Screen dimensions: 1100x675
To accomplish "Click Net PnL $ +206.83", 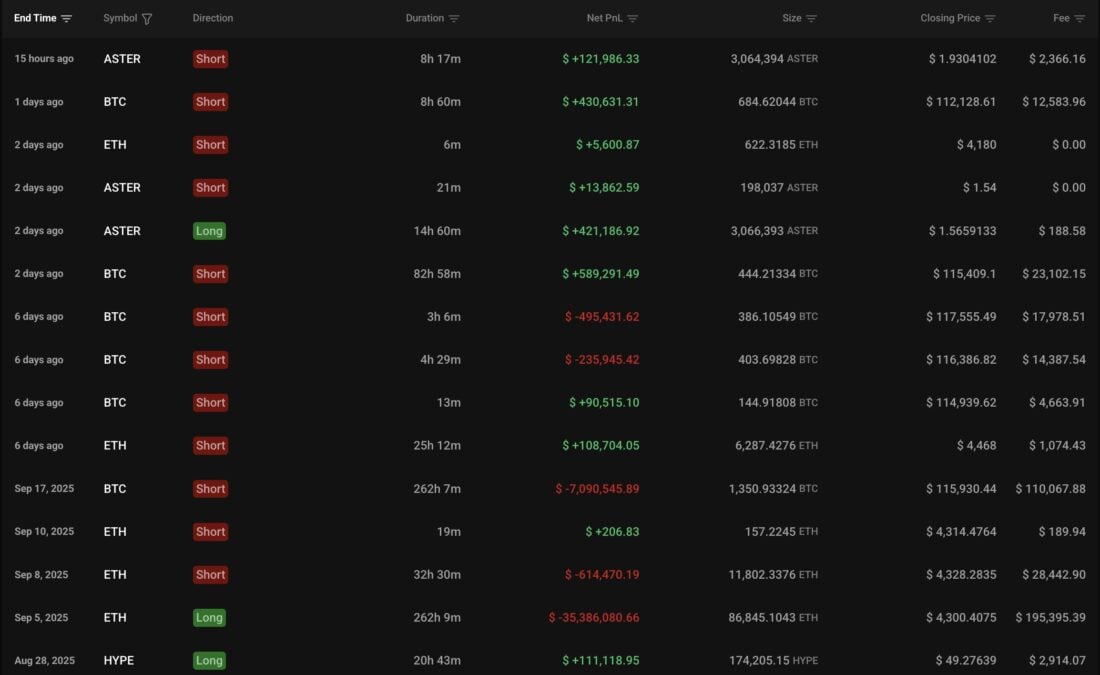I will (x=612, y=531).
